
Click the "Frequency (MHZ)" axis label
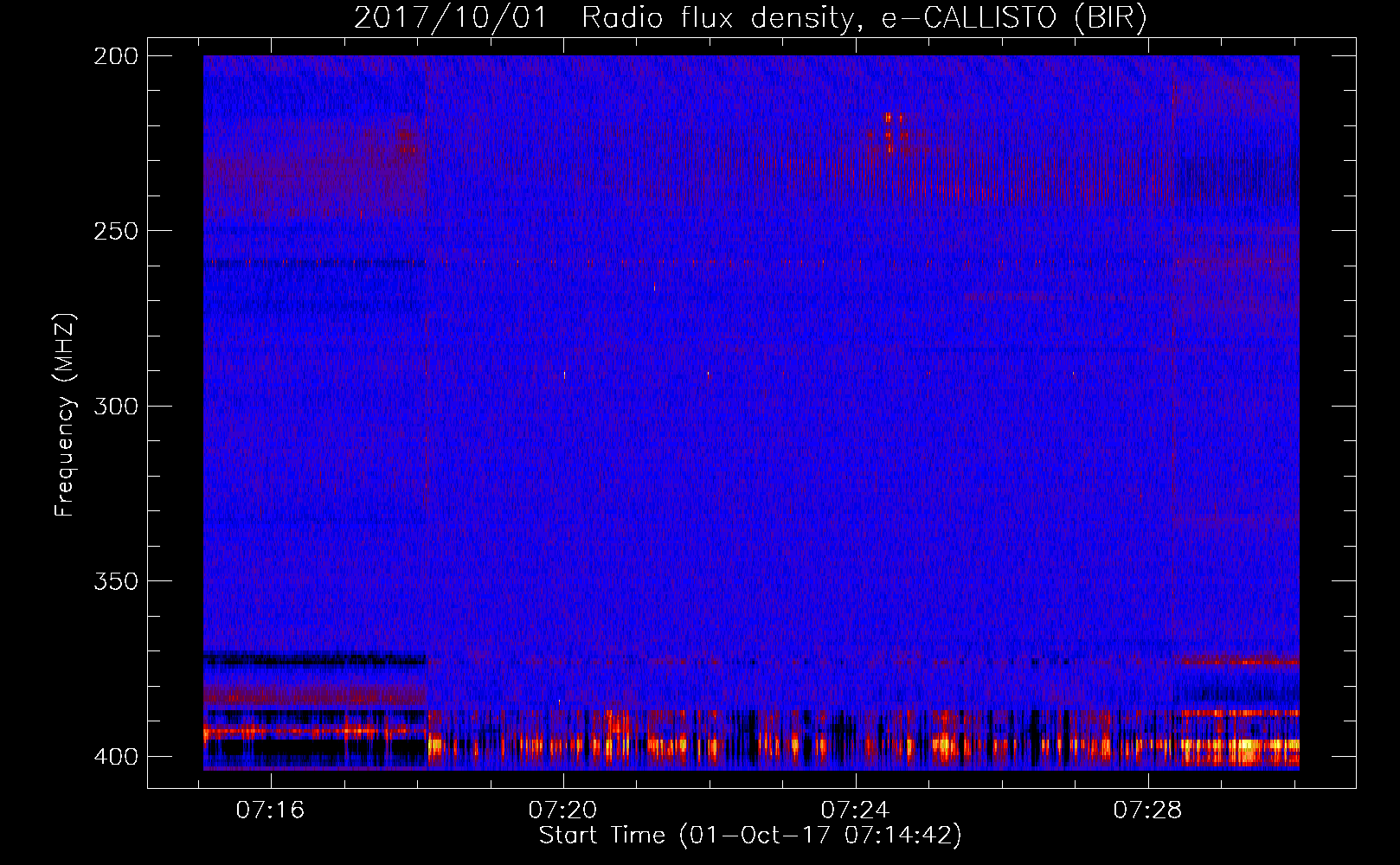tap(65, 415)
